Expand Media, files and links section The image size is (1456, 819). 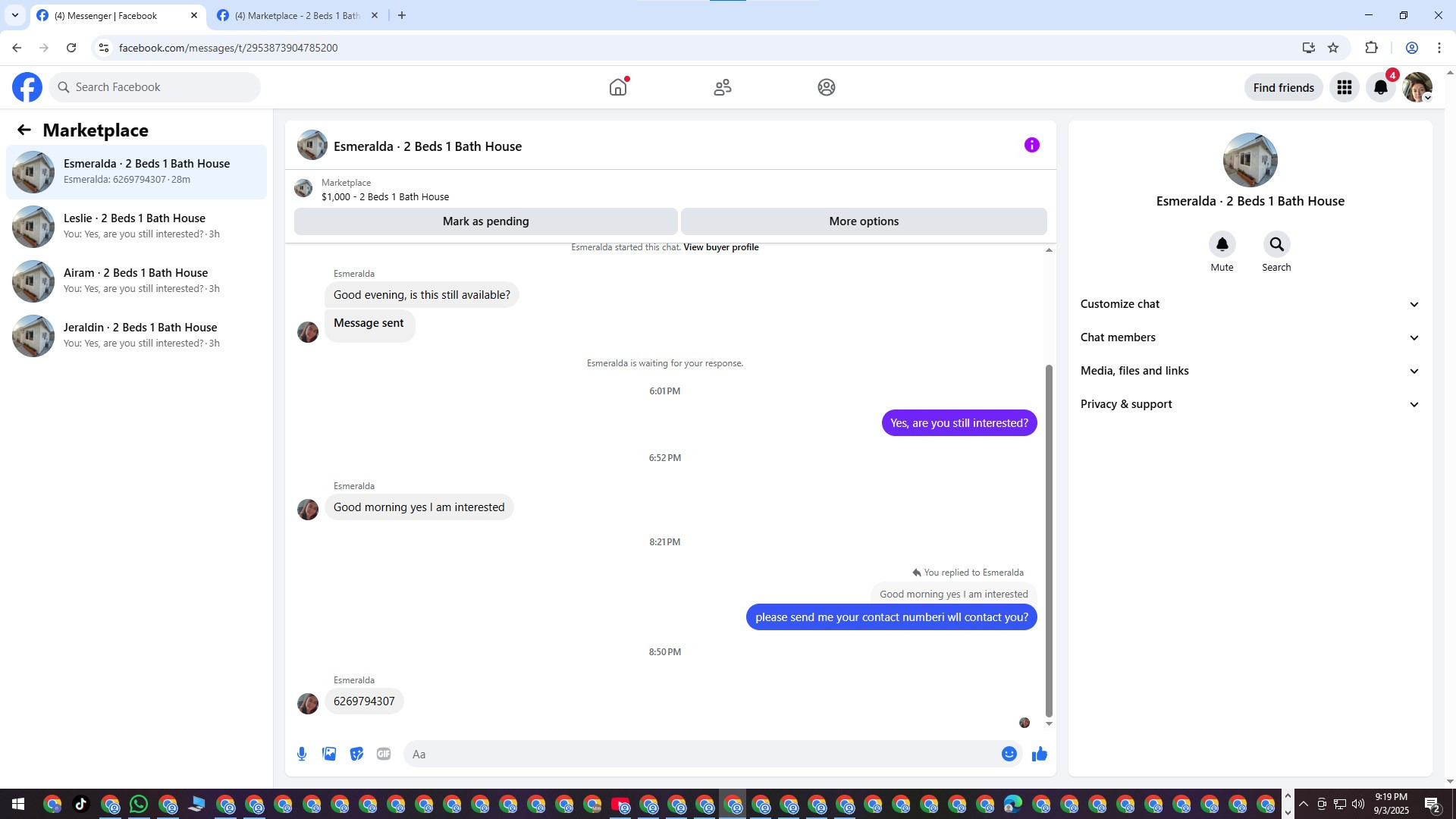point(1250,371)
